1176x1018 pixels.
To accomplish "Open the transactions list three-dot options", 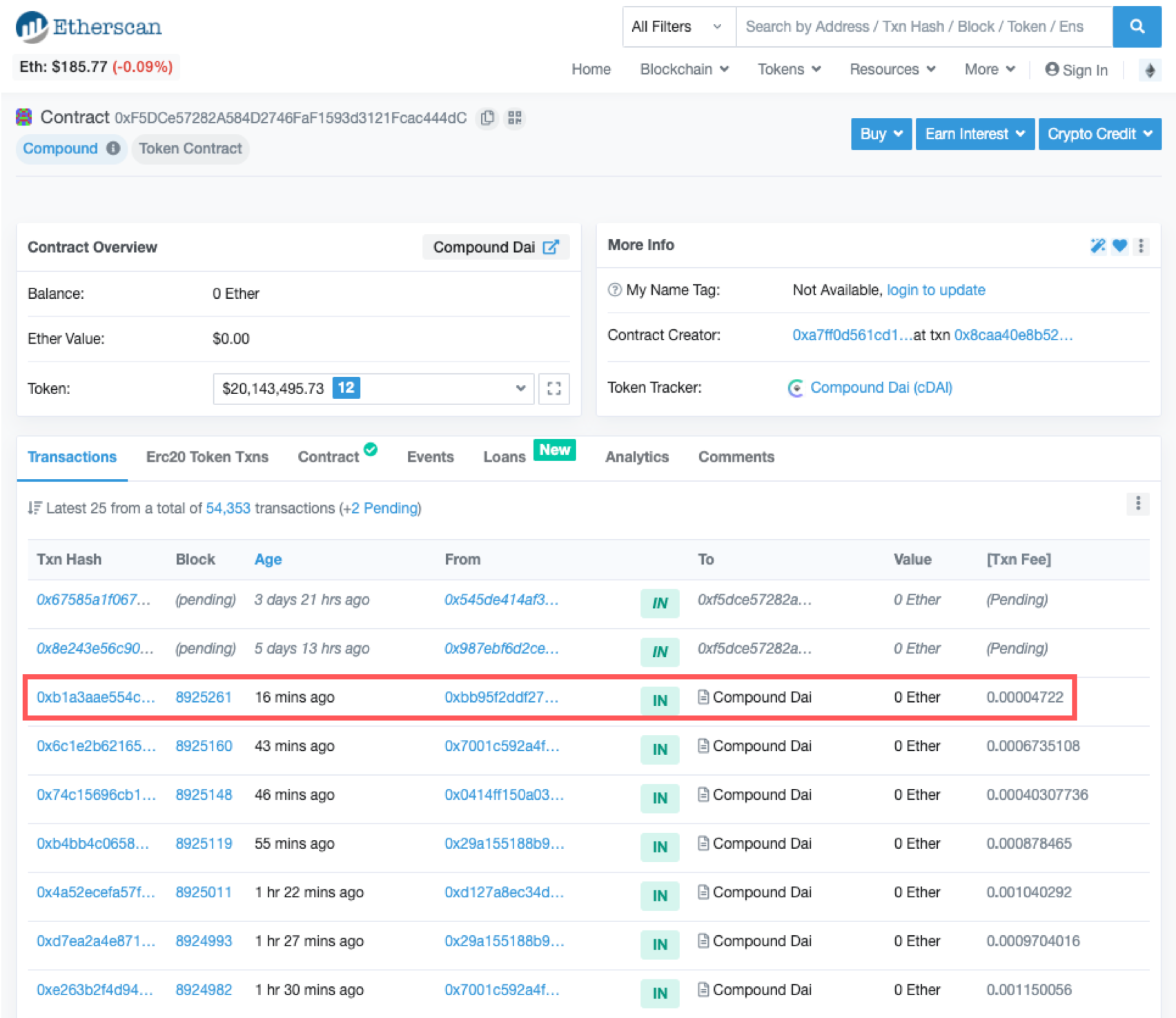I will coord(1138,504).
